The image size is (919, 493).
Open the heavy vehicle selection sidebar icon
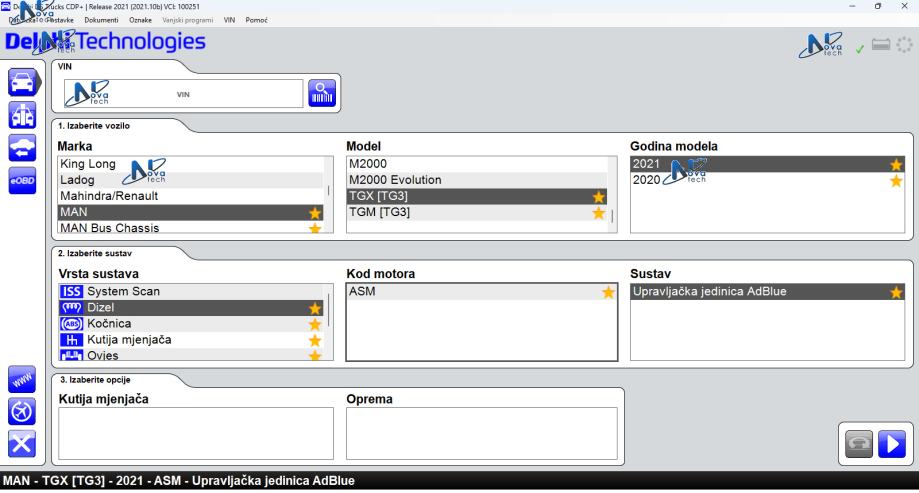click(22, 115)
